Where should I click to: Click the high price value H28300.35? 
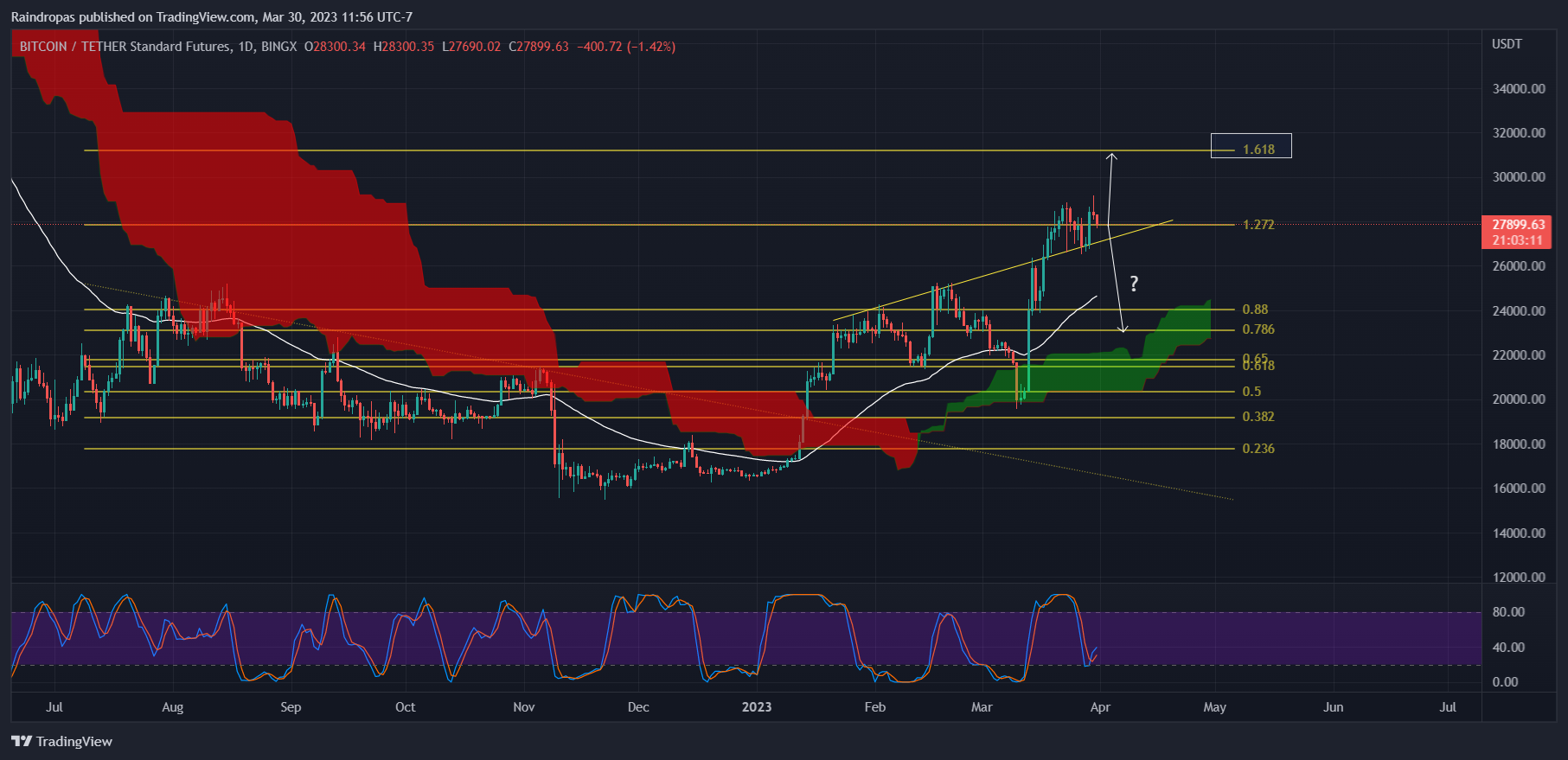[x=404, y=47]
